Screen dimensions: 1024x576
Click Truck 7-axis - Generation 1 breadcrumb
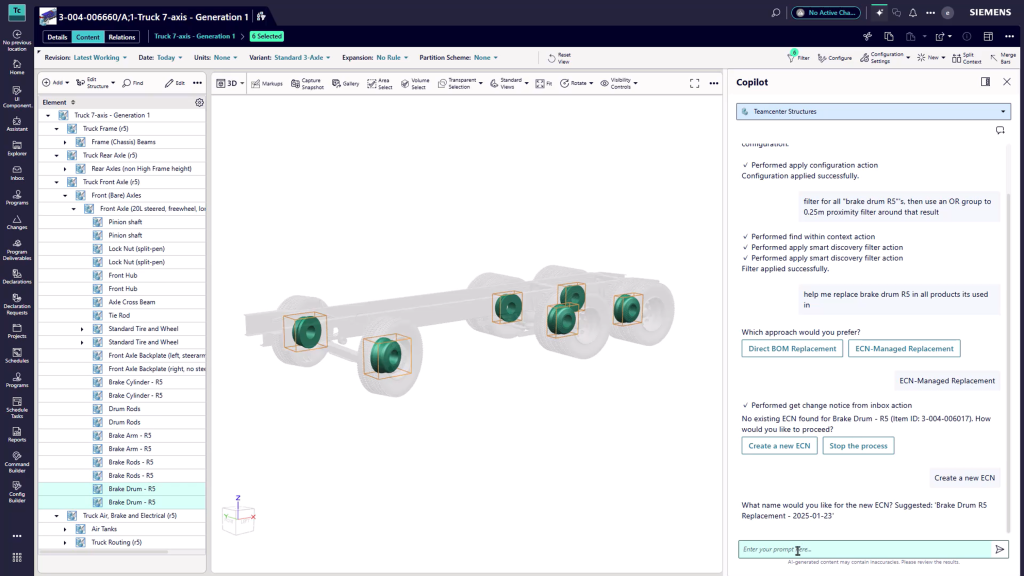click(195, 37)
